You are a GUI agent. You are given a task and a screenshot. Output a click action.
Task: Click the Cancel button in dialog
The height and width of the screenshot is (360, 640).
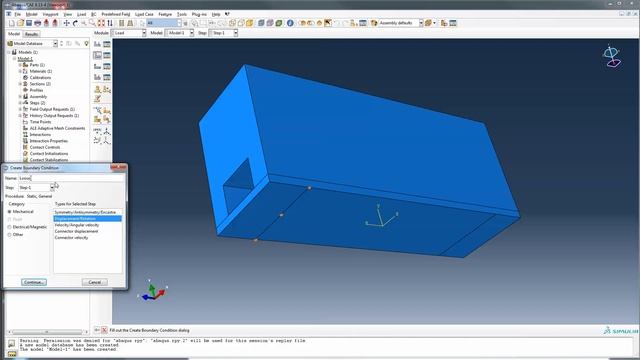pyautogui.click(x=95, y=282)
